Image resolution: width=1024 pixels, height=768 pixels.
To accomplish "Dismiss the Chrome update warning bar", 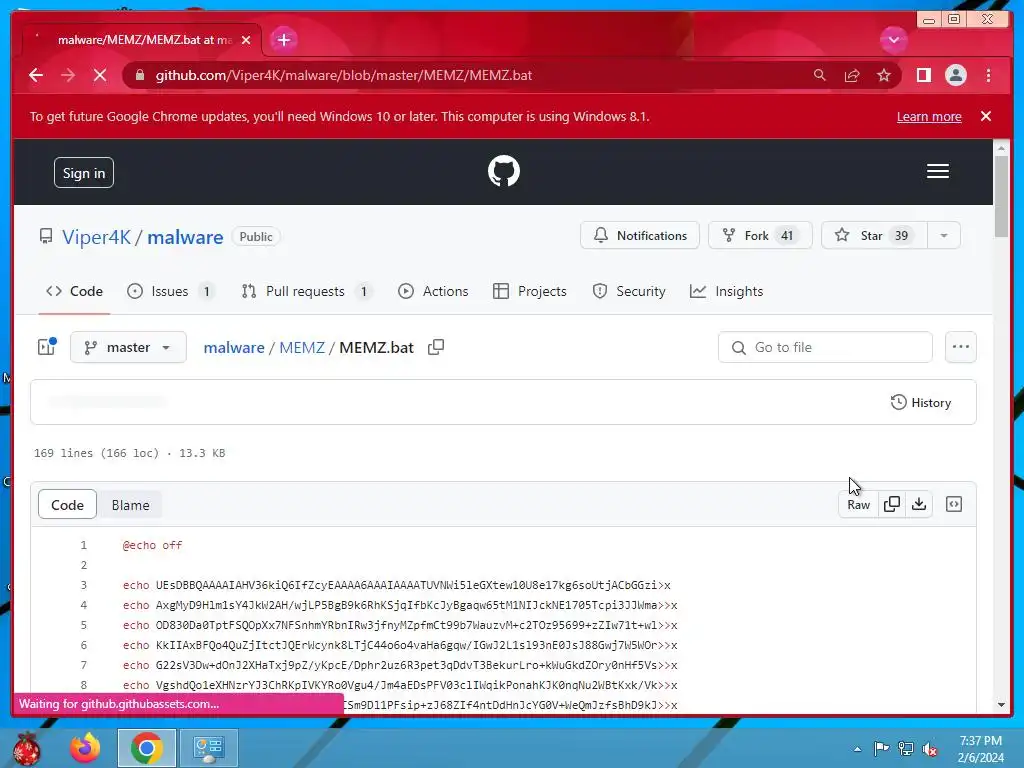I will [986, 116].
